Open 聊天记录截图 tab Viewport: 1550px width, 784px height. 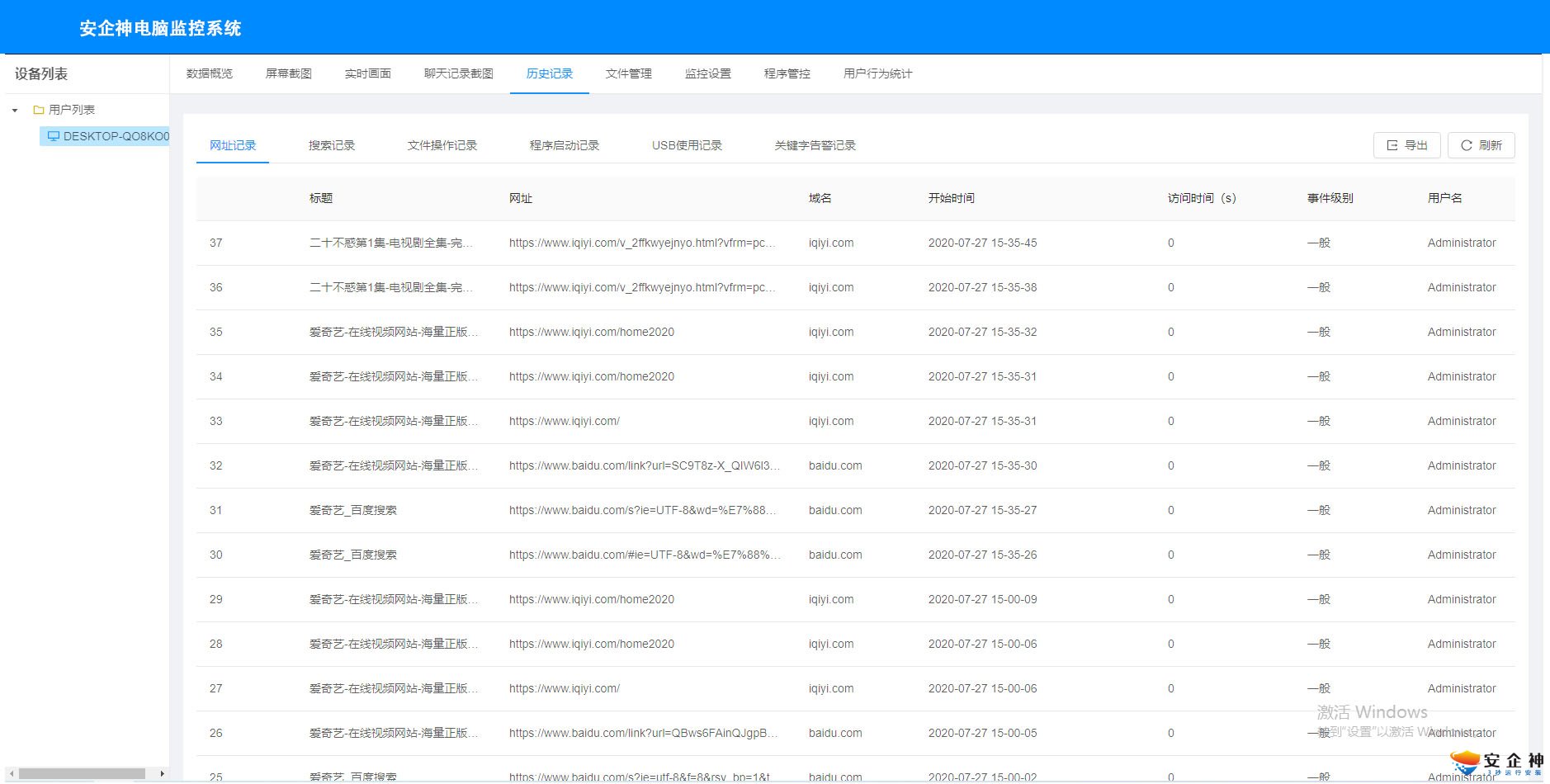point(459,73)
